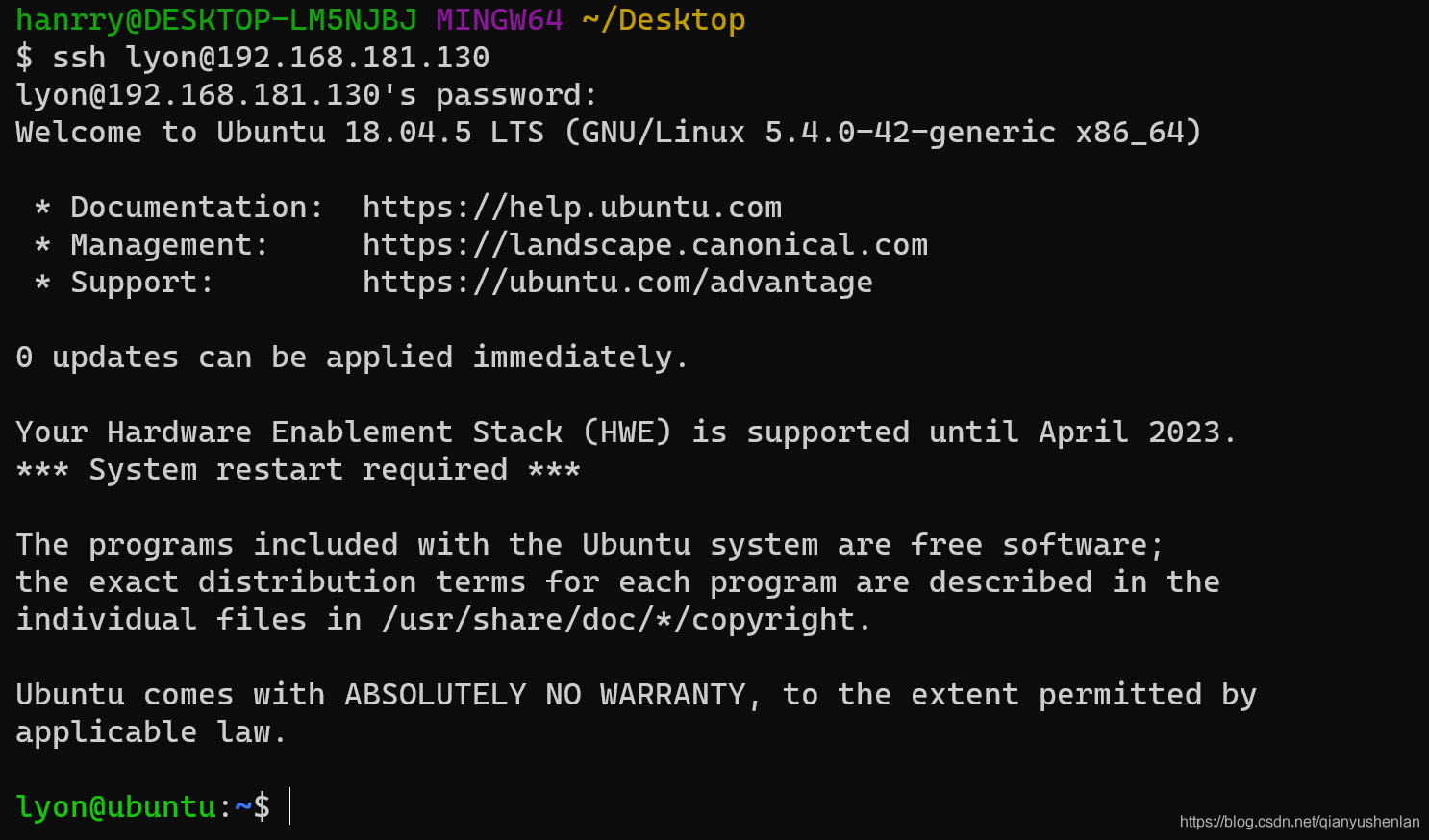Click the '*** System restart required ***' message
The width and height of the screenshot is (1429, 840).
click(298, 470)
